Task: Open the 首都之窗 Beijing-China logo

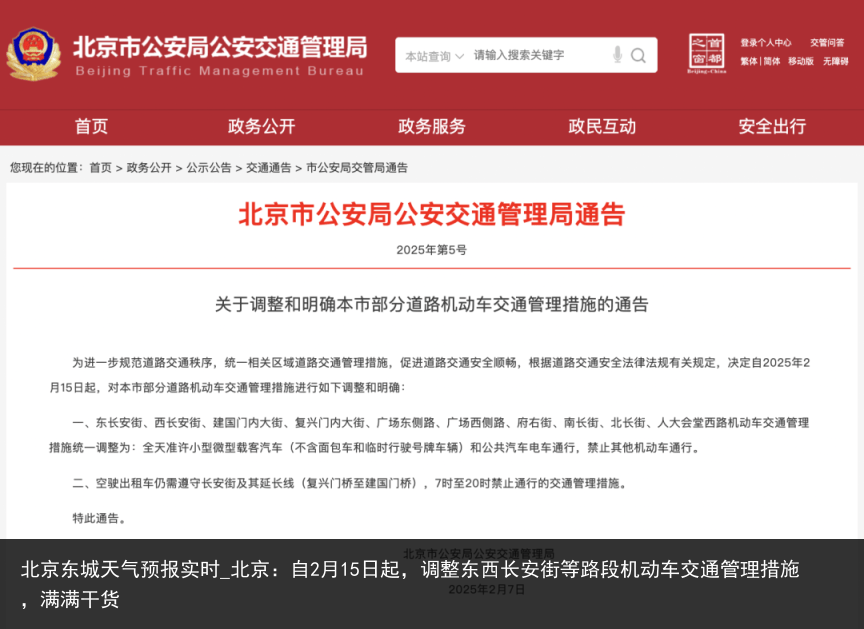Action: tap(706, 53)
